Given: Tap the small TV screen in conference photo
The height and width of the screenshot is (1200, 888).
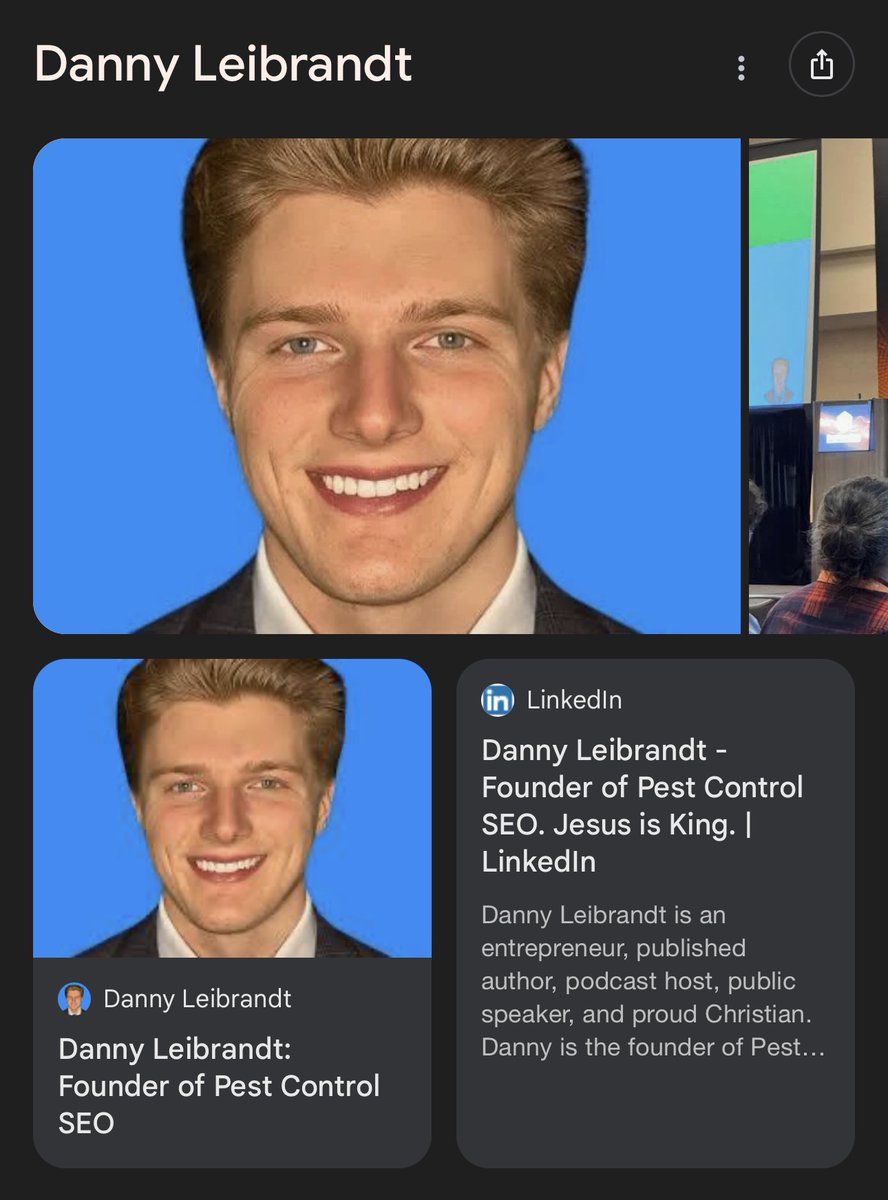Looking at the screenshot, I should pos(846,426).
